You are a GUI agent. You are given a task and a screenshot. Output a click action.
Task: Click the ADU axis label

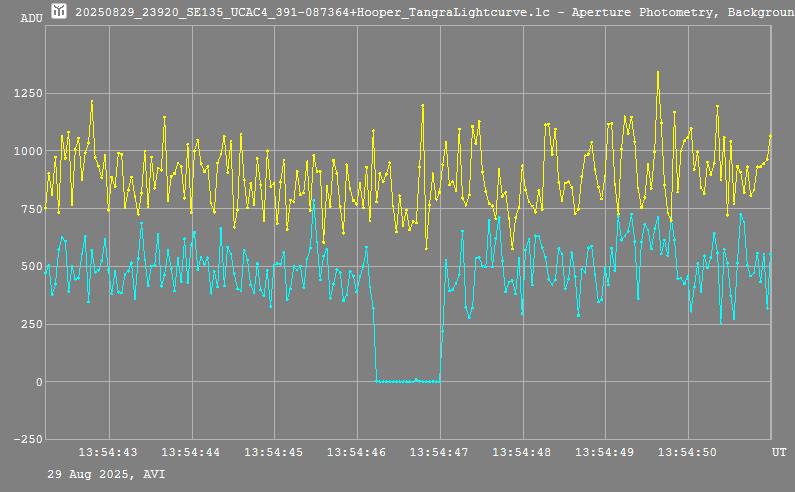coord(32,18)
